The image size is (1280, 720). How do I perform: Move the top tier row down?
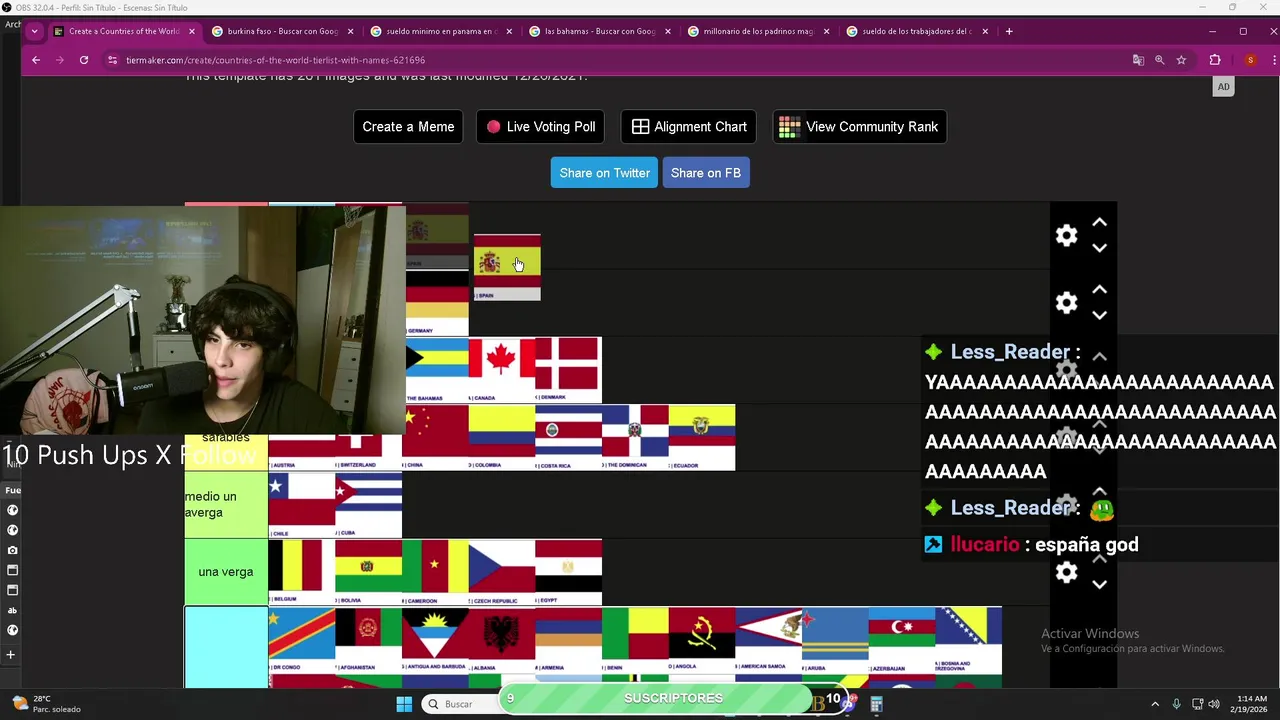[1100, 248]
